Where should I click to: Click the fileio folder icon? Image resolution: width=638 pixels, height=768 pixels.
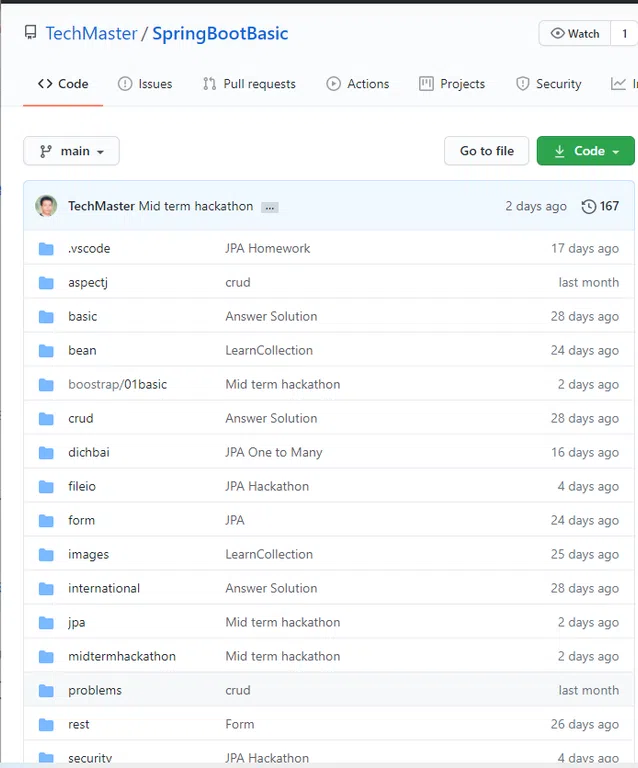(x=46, y=487)
